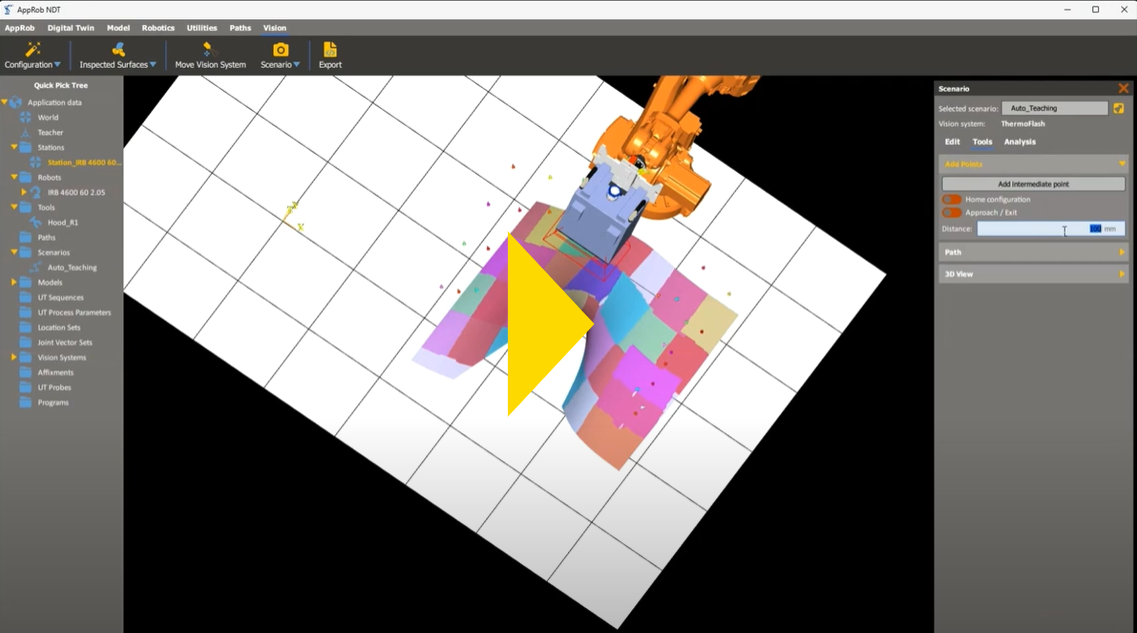
Task: Select Auto_Teaching scenario in tree
Action: 72,267
